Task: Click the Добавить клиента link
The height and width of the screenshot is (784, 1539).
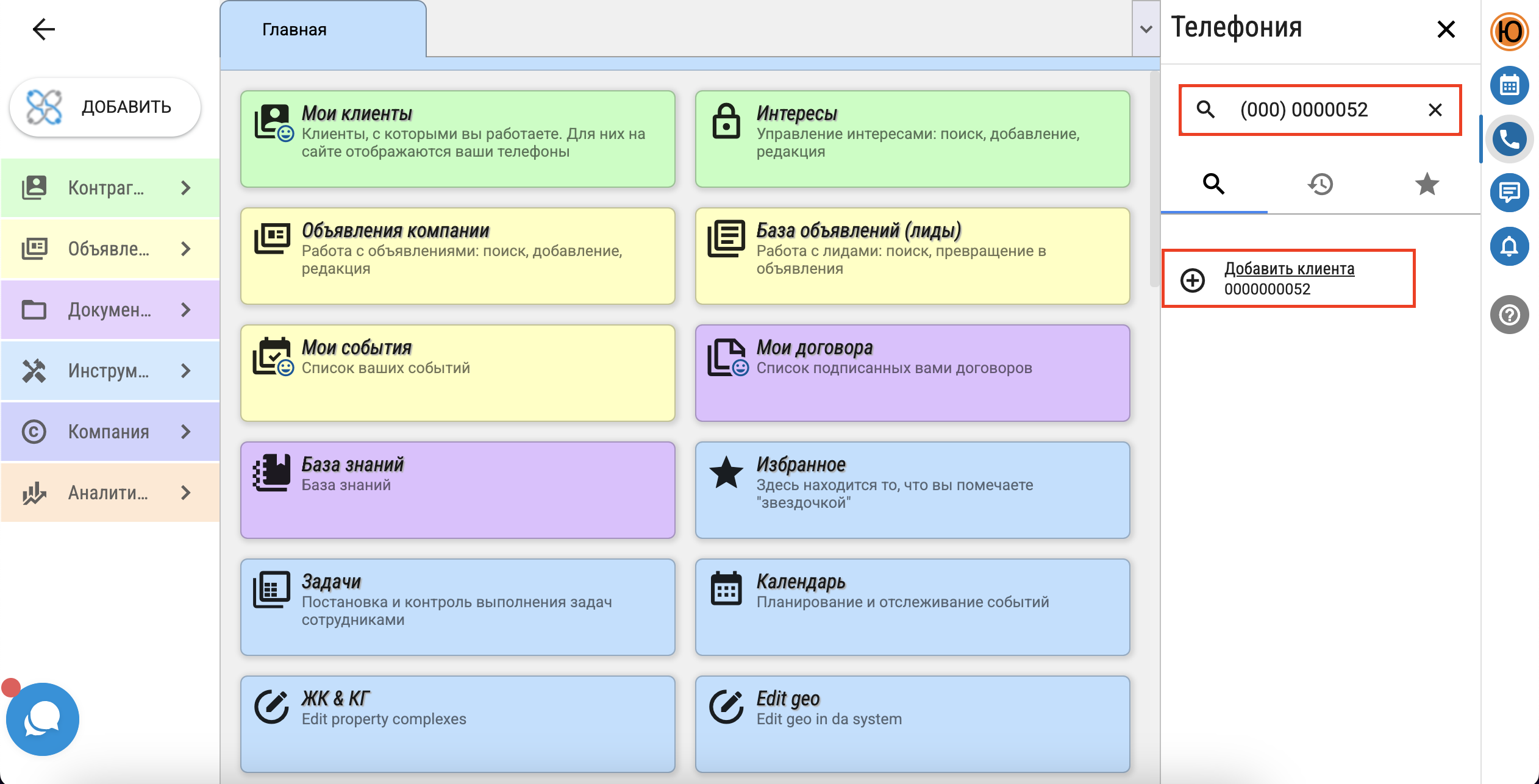Action: pos(1289,269)
